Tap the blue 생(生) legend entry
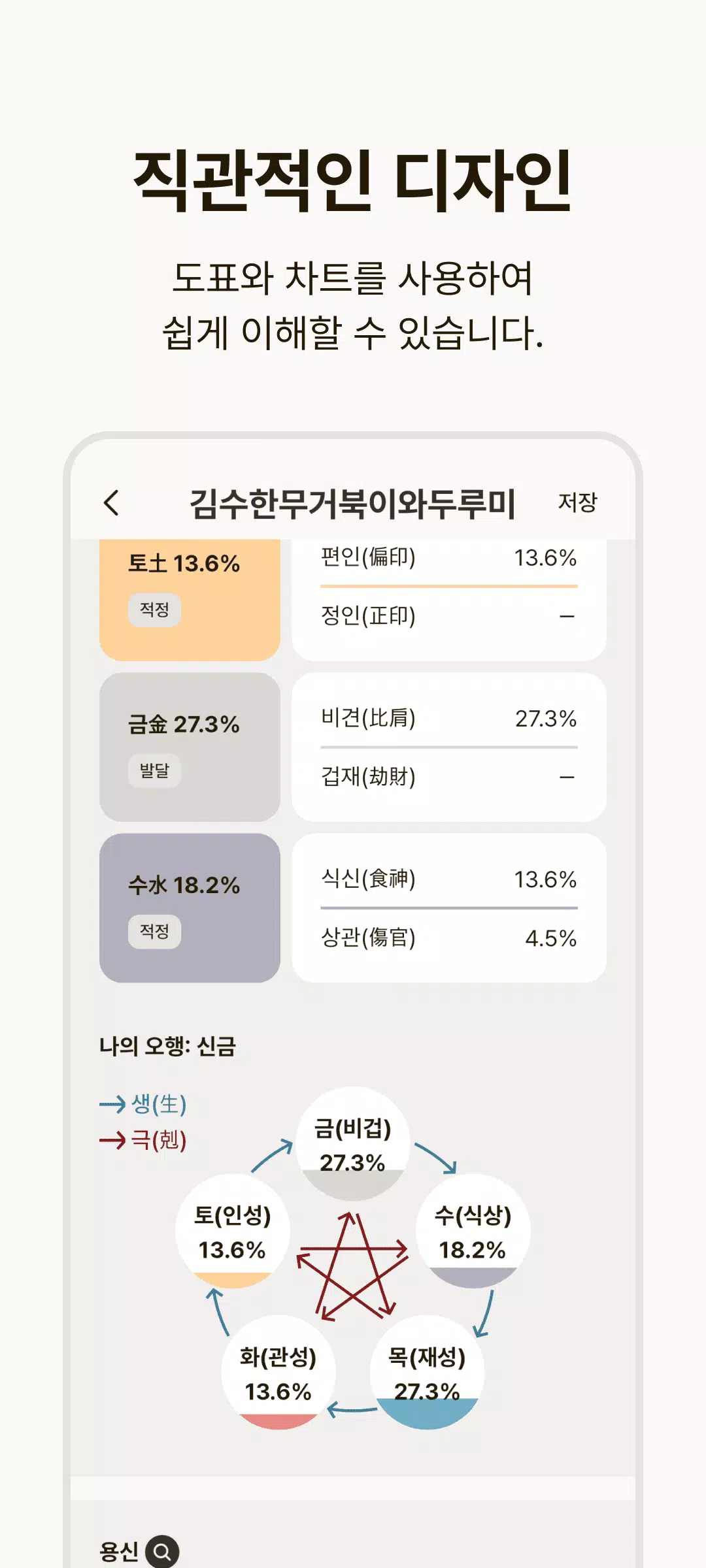 [143, 1104]
